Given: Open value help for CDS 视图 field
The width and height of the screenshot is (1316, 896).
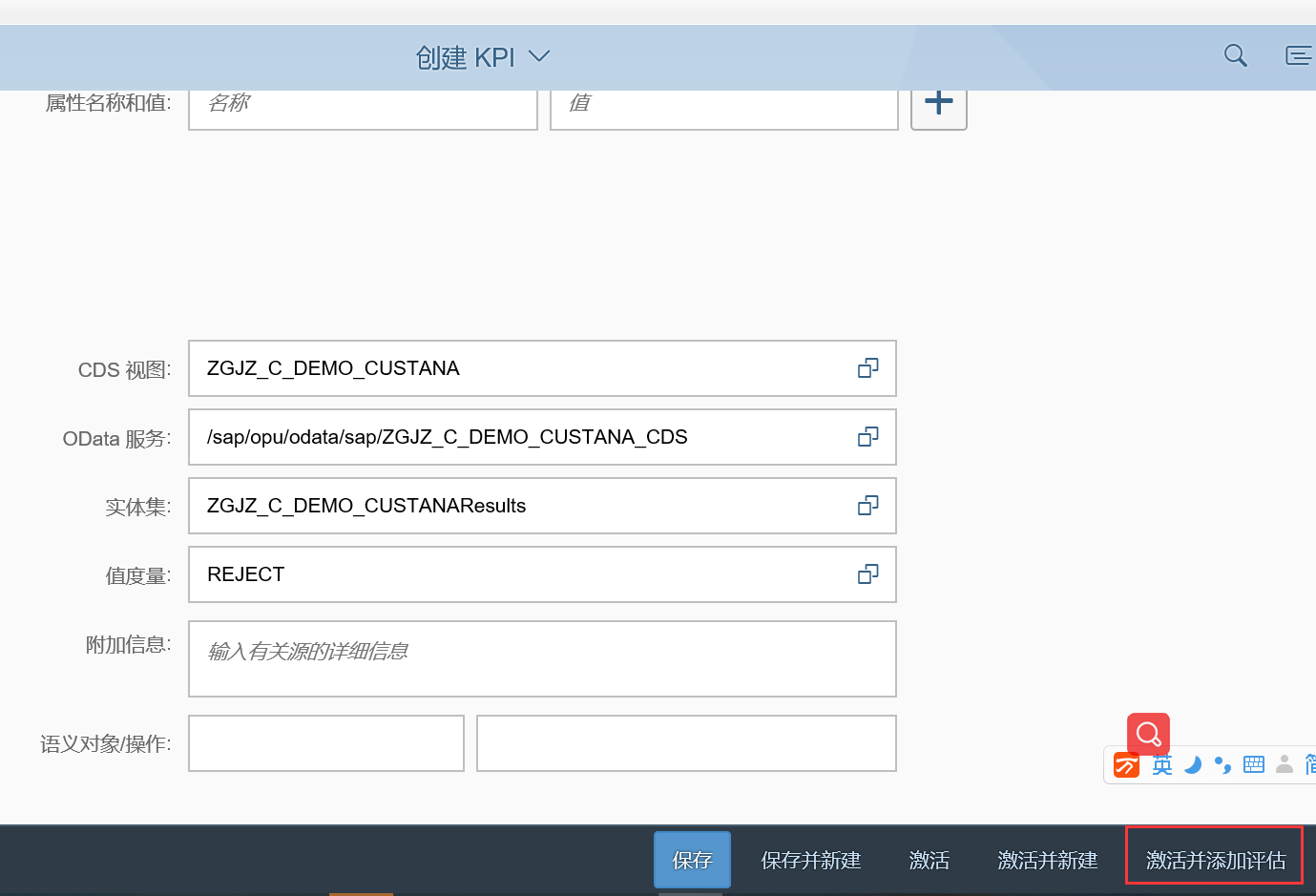Looking at the screenshot, I should [x=867, y=368].
